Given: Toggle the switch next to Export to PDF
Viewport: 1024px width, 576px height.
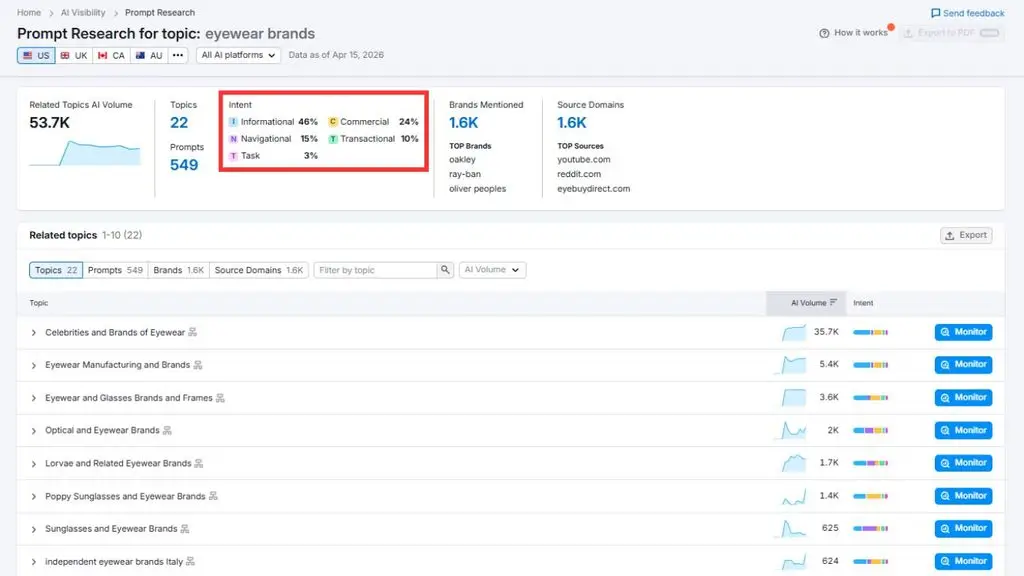Looking at the screenshot, I should pos(989,33).
